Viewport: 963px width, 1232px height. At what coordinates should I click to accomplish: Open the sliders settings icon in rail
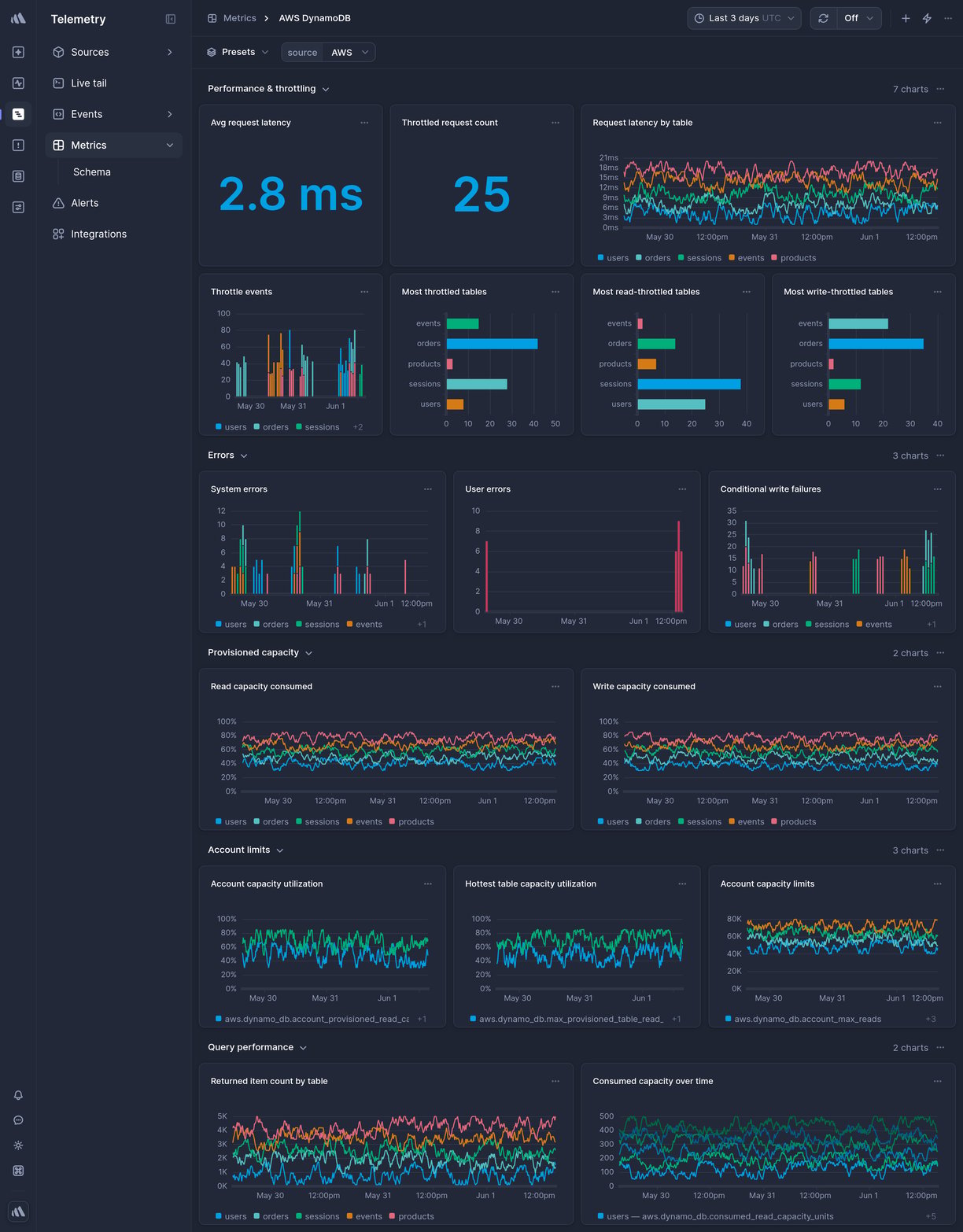tap(18, 207)
